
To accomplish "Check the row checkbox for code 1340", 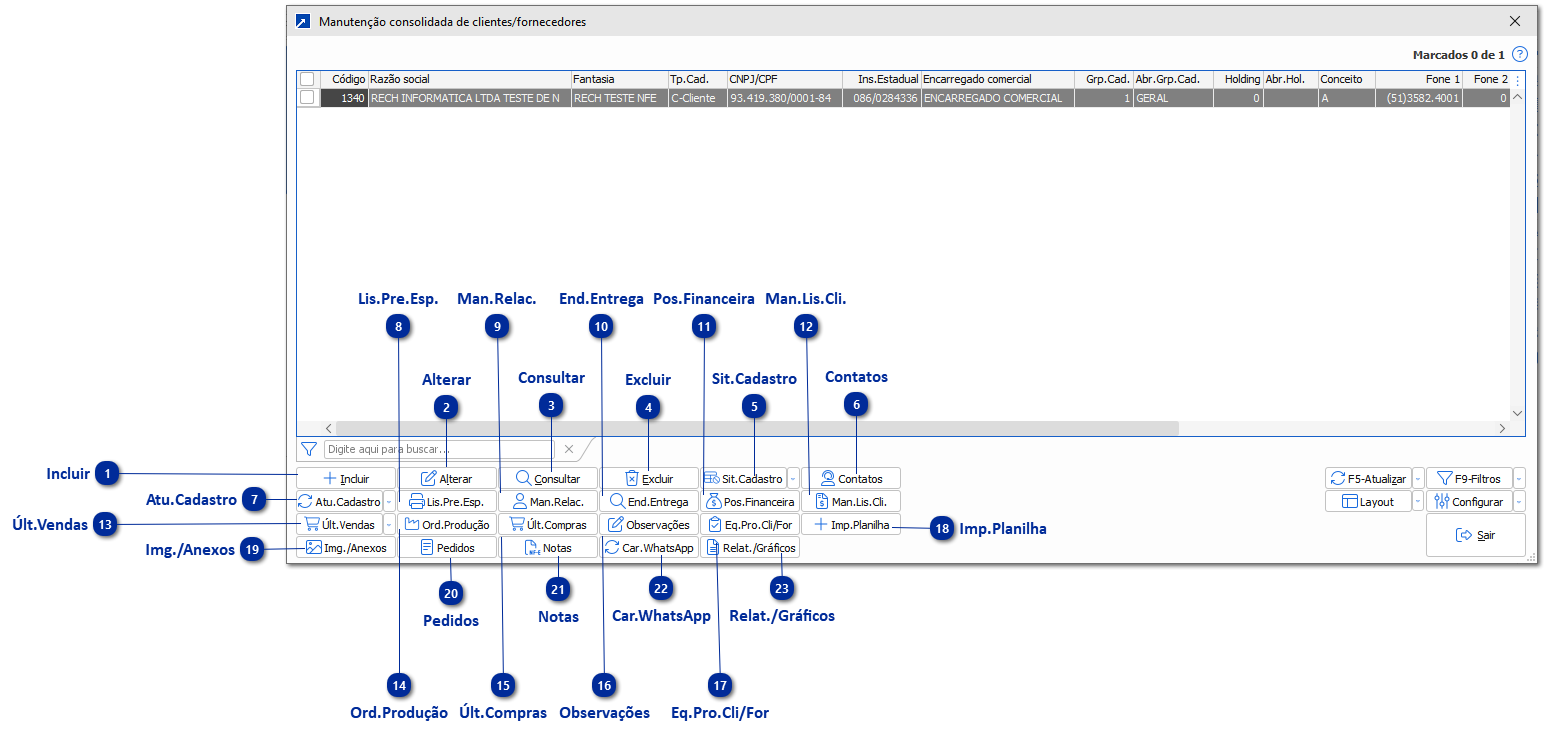I will pyautogui.click(x=307, y=98).
